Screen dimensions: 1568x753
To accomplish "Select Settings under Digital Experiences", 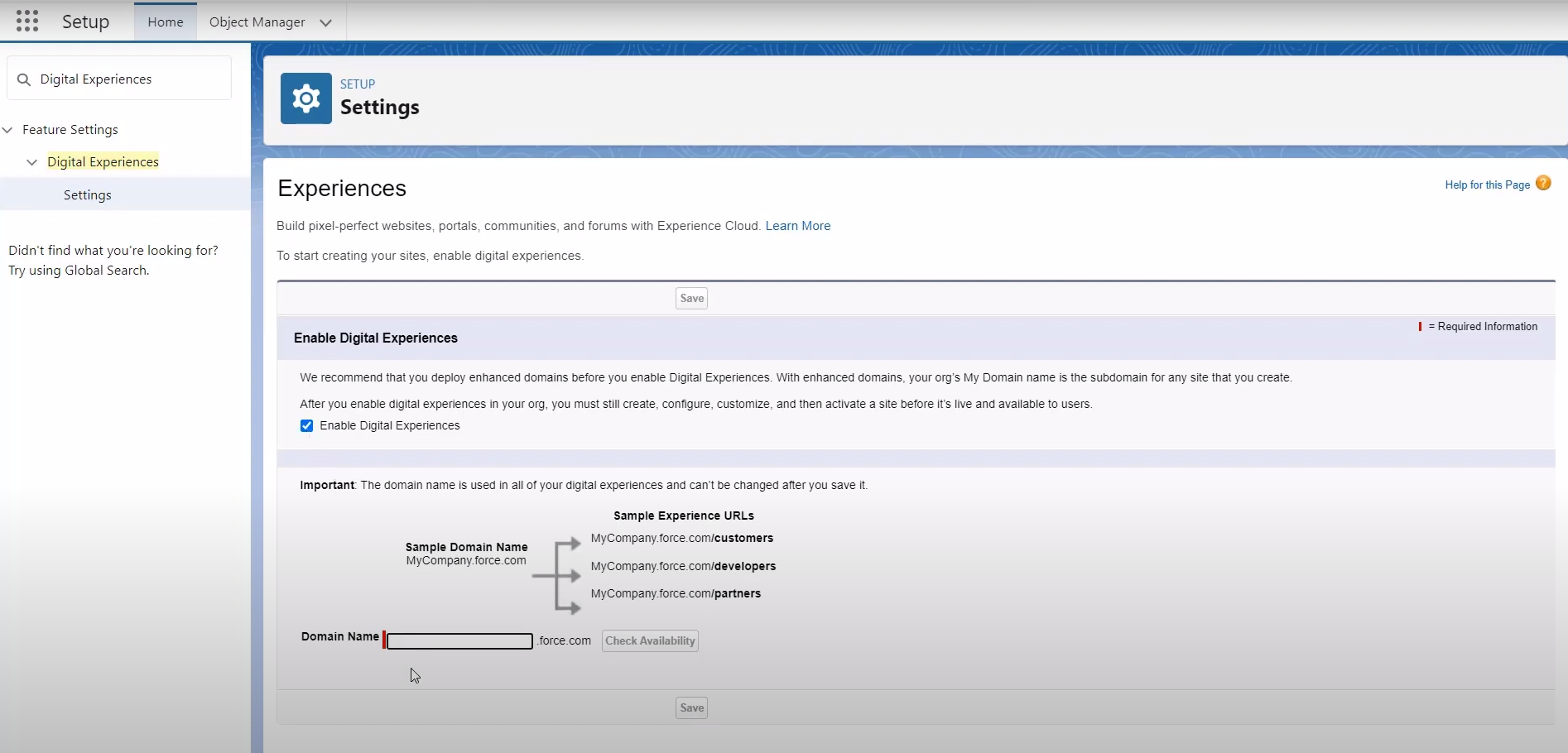I will (x=88, y=195).
